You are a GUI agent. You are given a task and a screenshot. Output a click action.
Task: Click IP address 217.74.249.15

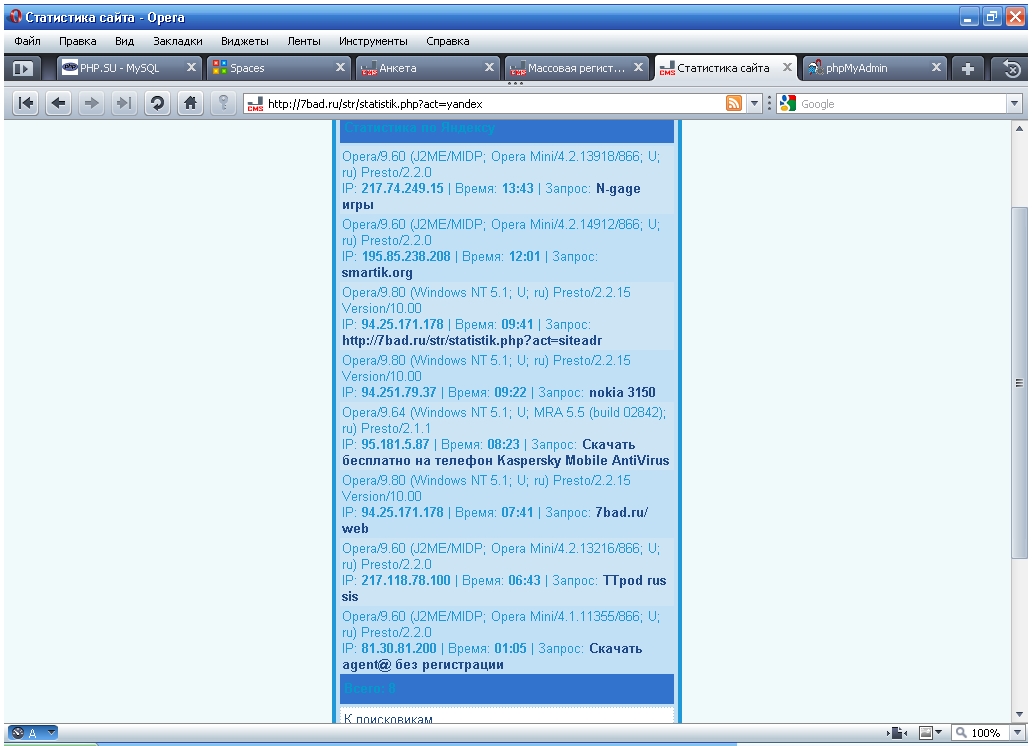(402, 188)
